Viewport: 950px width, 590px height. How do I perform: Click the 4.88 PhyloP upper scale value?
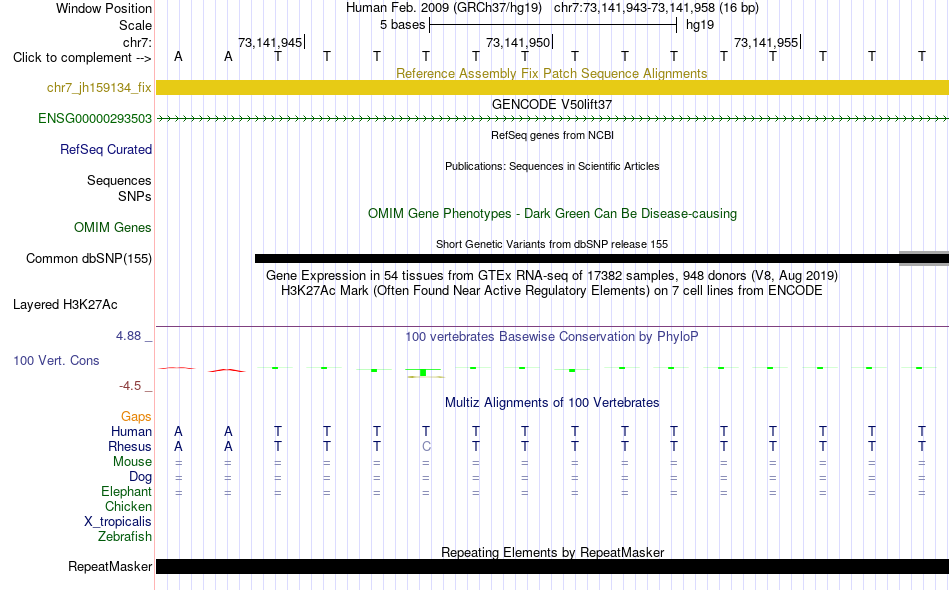click(128, 336)
